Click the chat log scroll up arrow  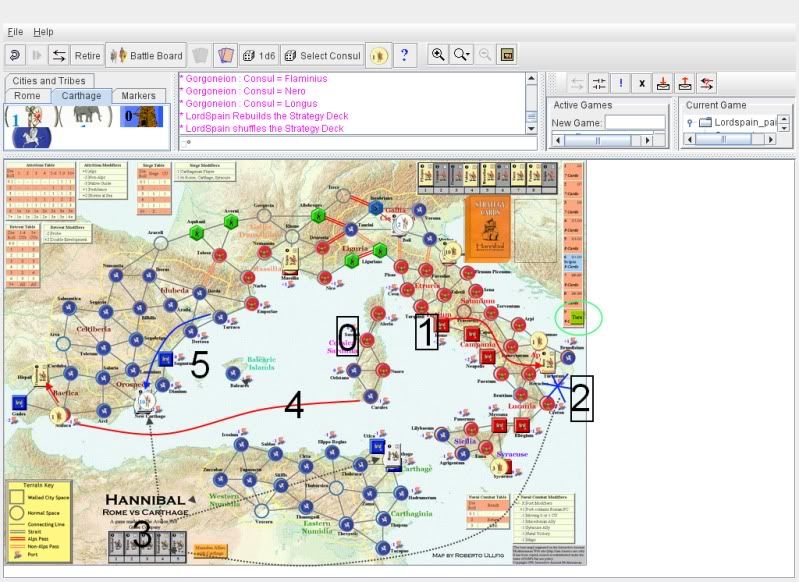point(531,78)
